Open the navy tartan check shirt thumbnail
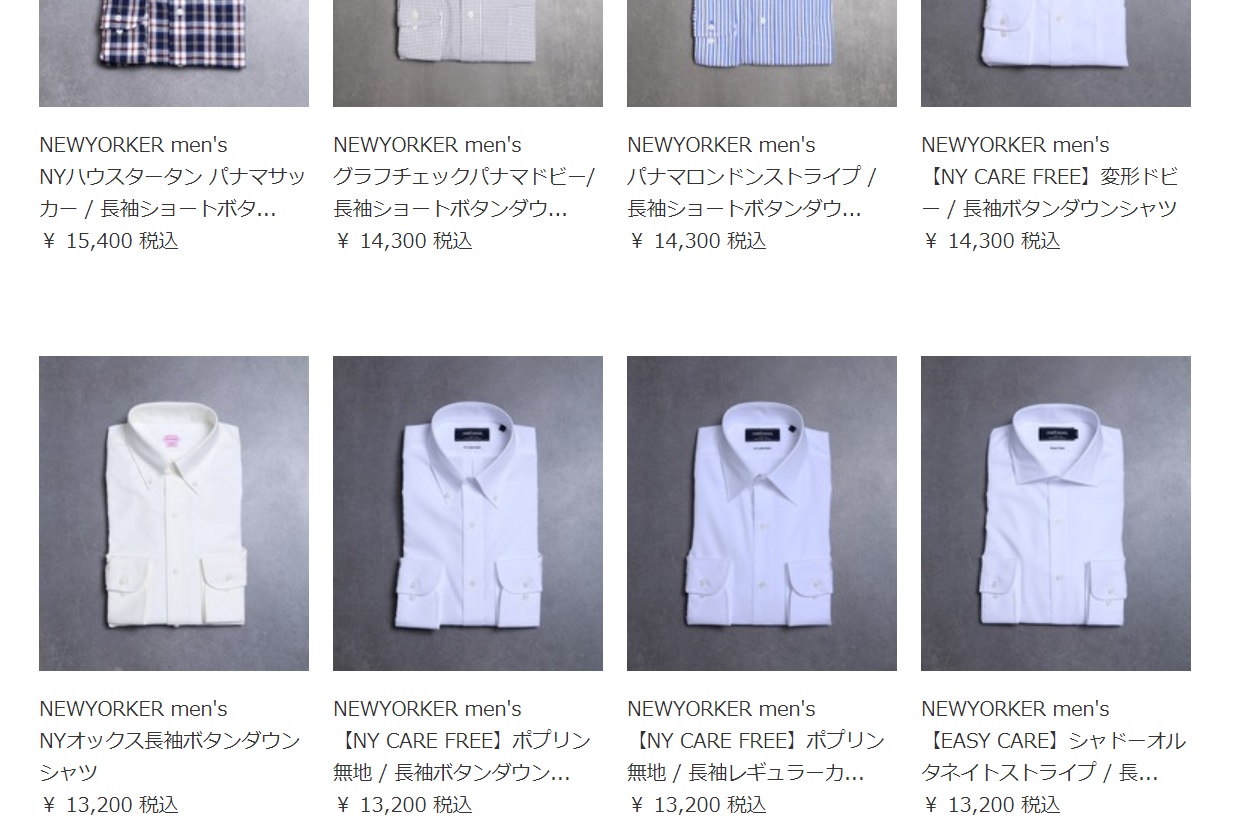This screenshot has width=1253, height=827. coord(174,53)
